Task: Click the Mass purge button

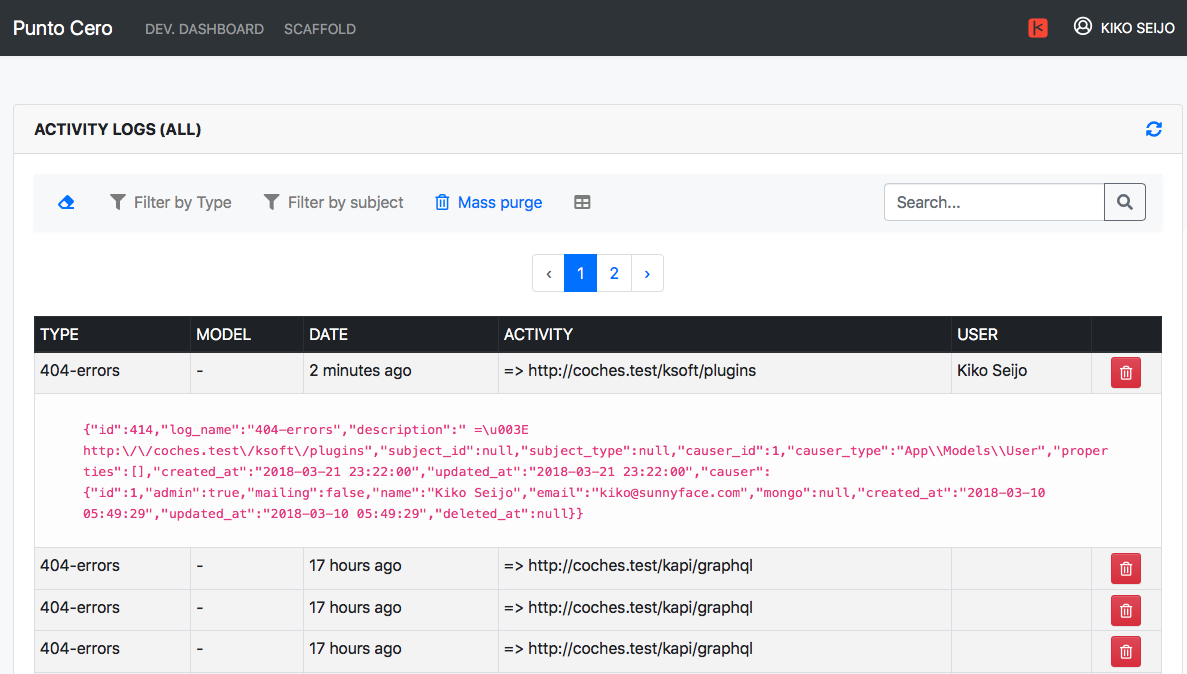Action: pos(489,202)
